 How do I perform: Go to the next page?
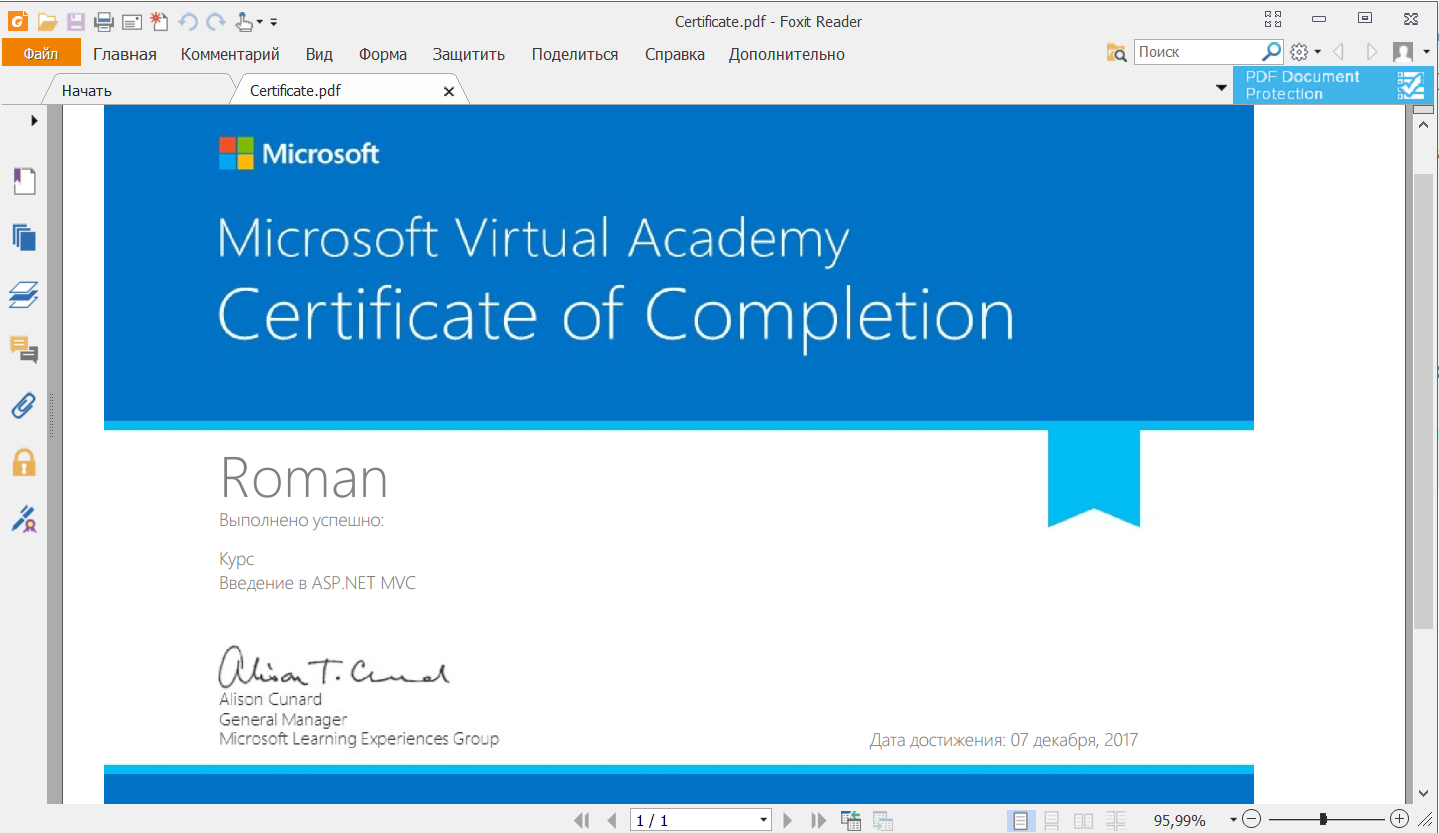click(x=788, y=821)
